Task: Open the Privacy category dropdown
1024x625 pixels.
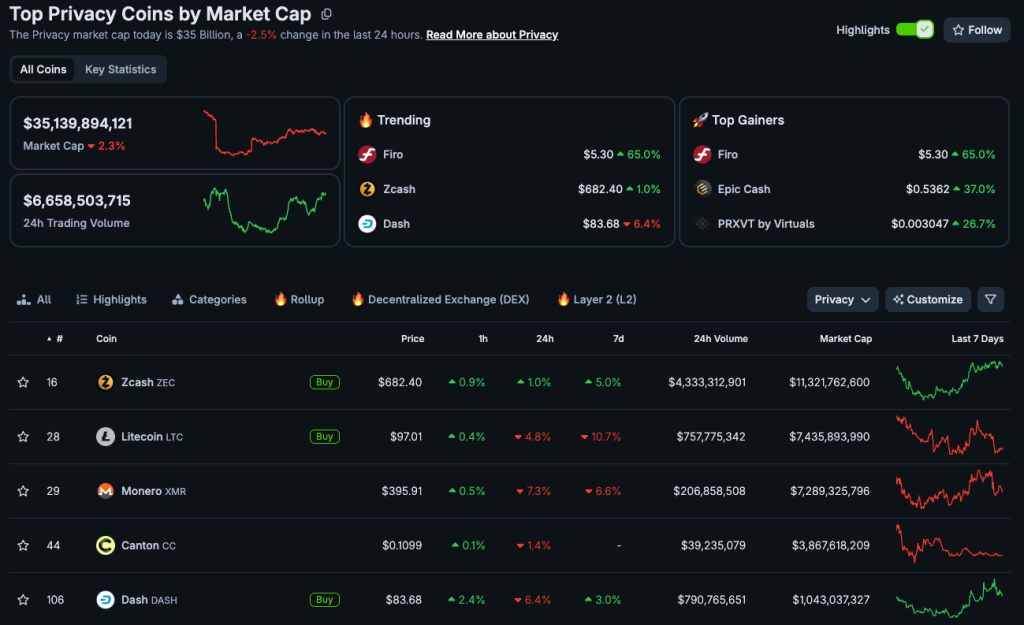Action: (x=840, y=299)
